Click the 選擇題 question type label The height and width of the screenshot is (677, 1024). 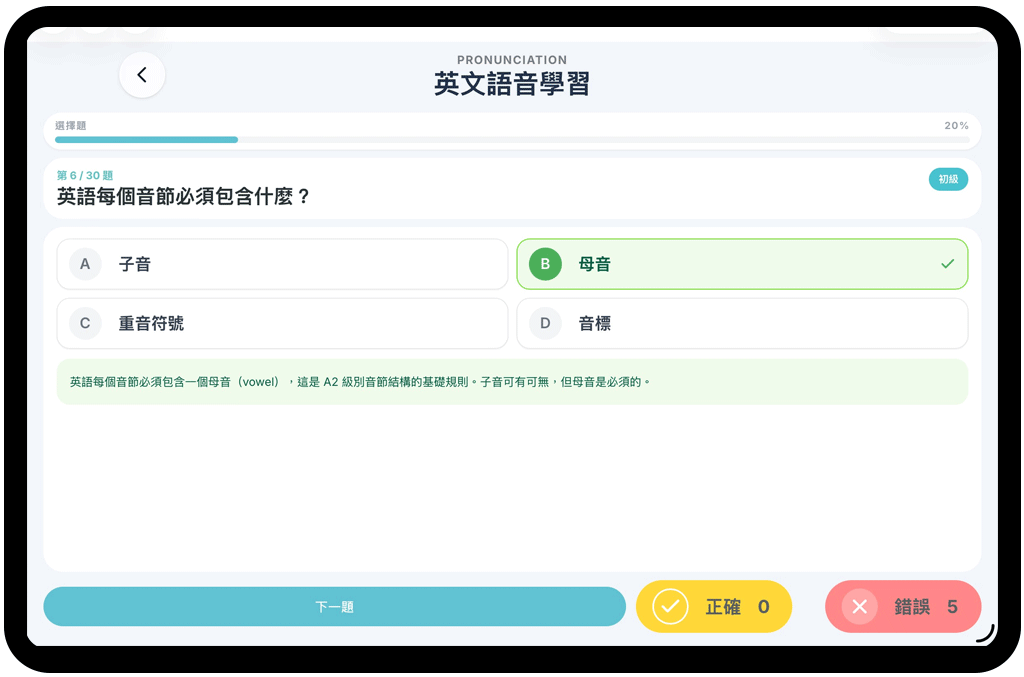pos(71,125)
